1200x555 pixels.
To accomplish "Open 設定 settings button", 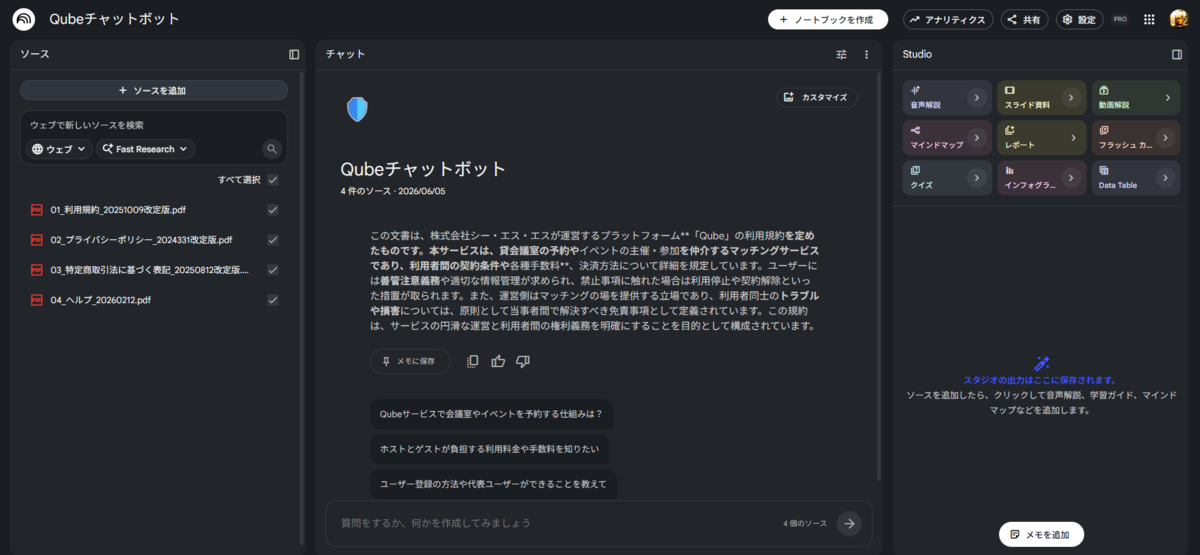I will [x=1080, y=19].
